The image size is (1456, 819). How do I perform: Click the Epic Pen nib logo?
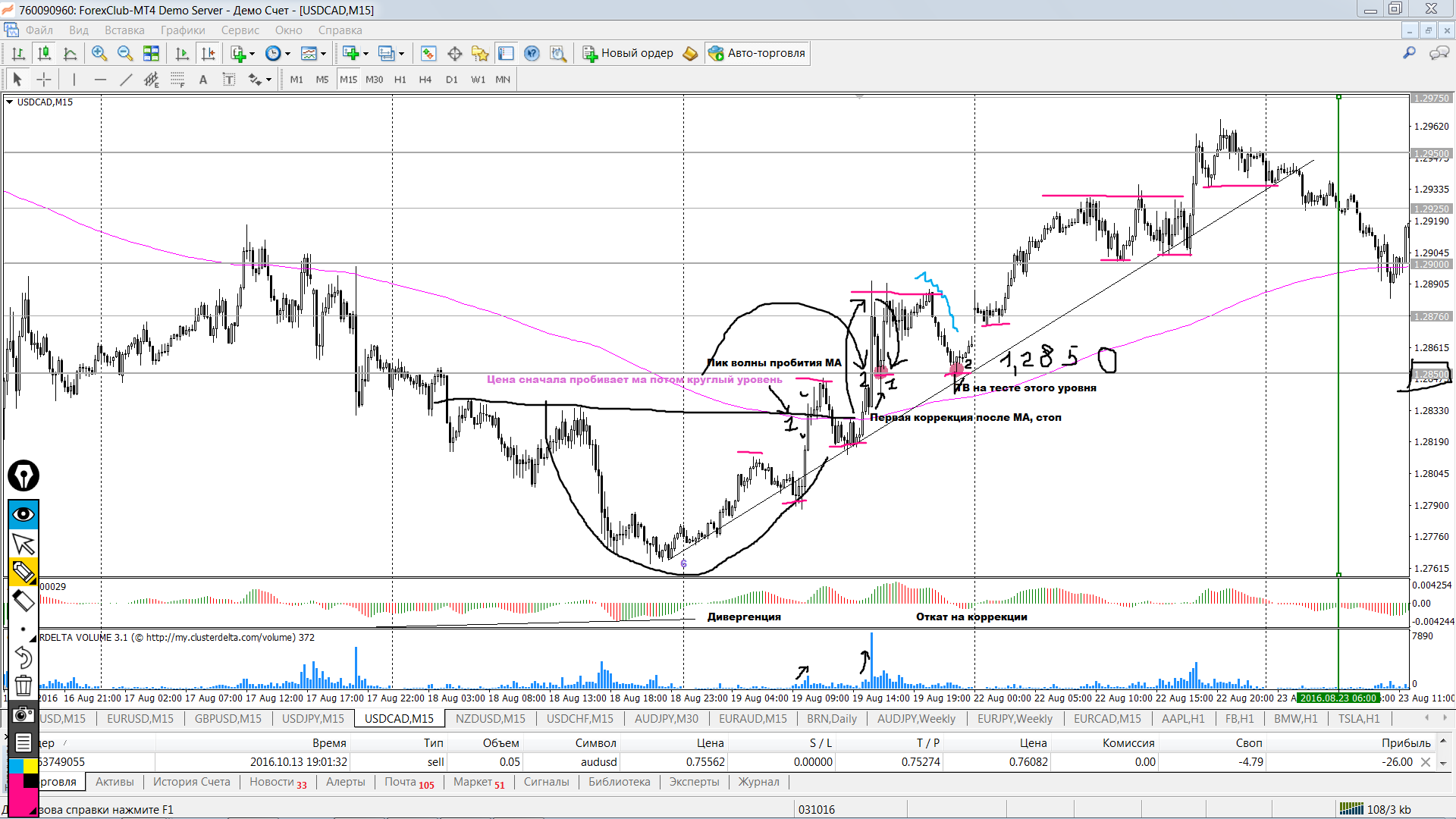[x=24, y=475]
